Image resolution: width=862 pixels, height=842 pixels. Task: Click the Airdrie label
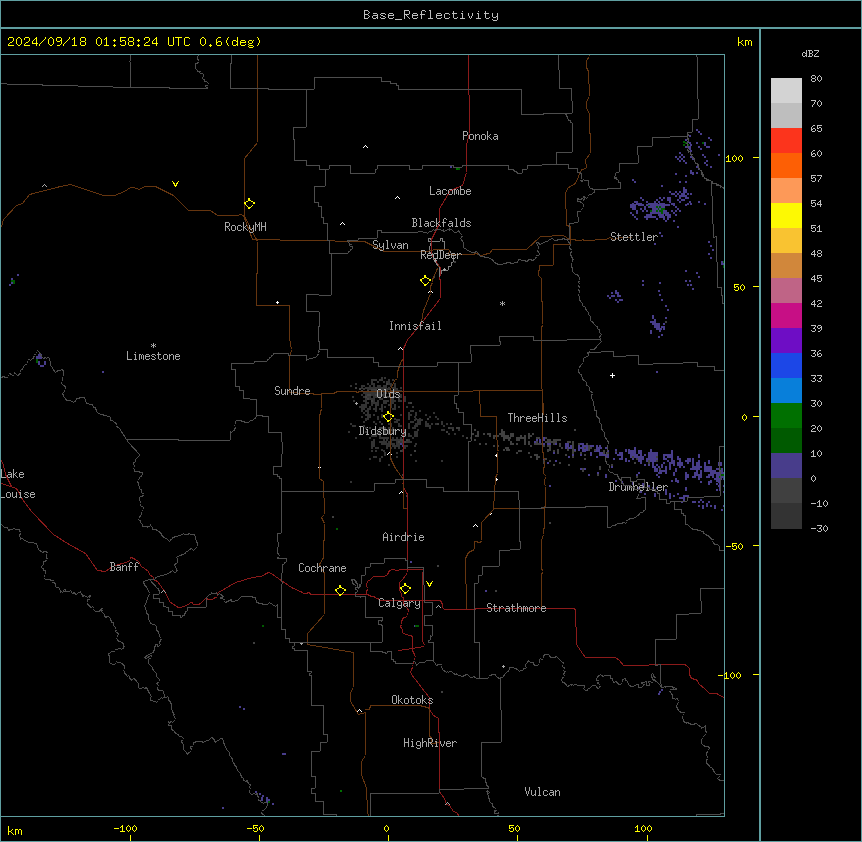pos(403,537)
